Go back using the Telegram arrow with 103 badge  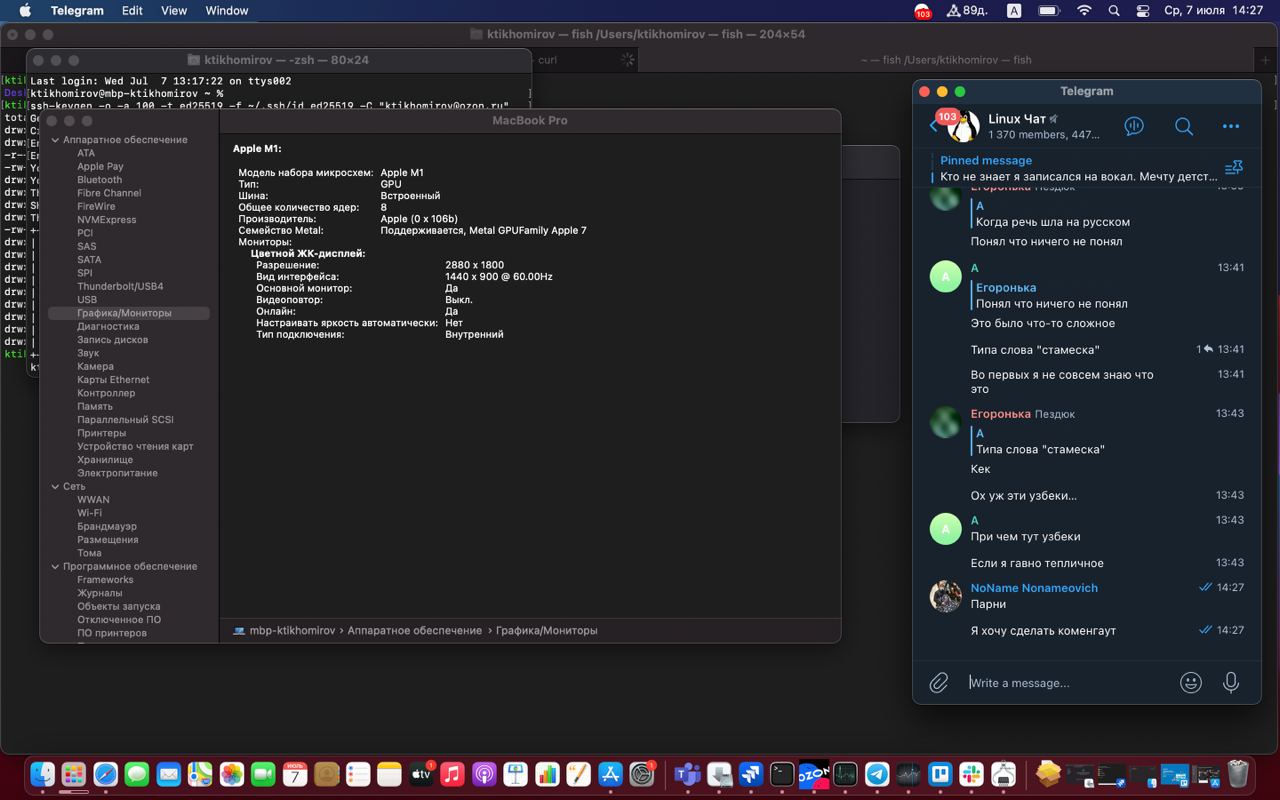point(934,126)
